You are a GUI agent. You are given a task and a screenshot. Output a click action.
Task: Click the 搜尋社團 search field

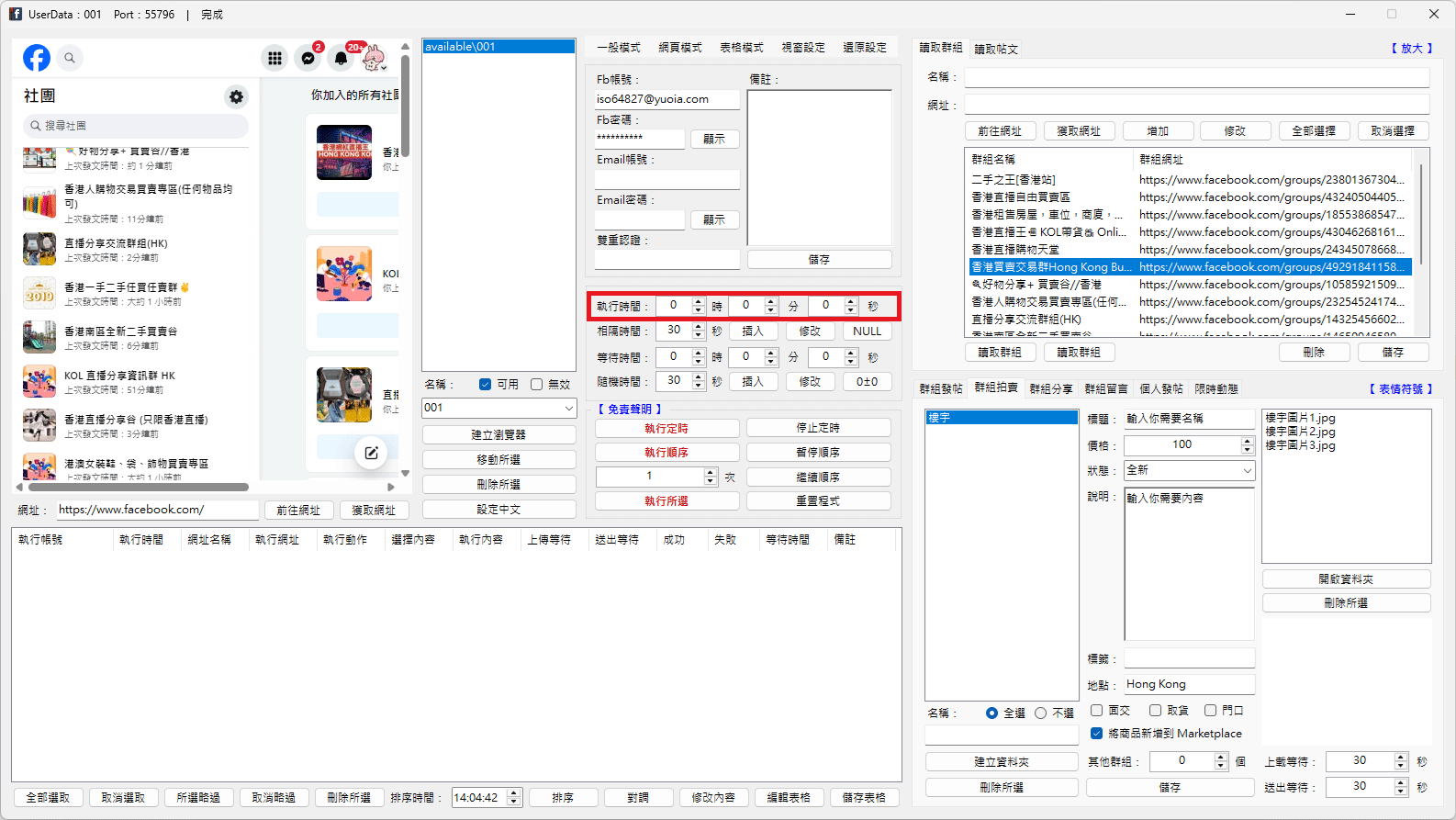point(136,126)
